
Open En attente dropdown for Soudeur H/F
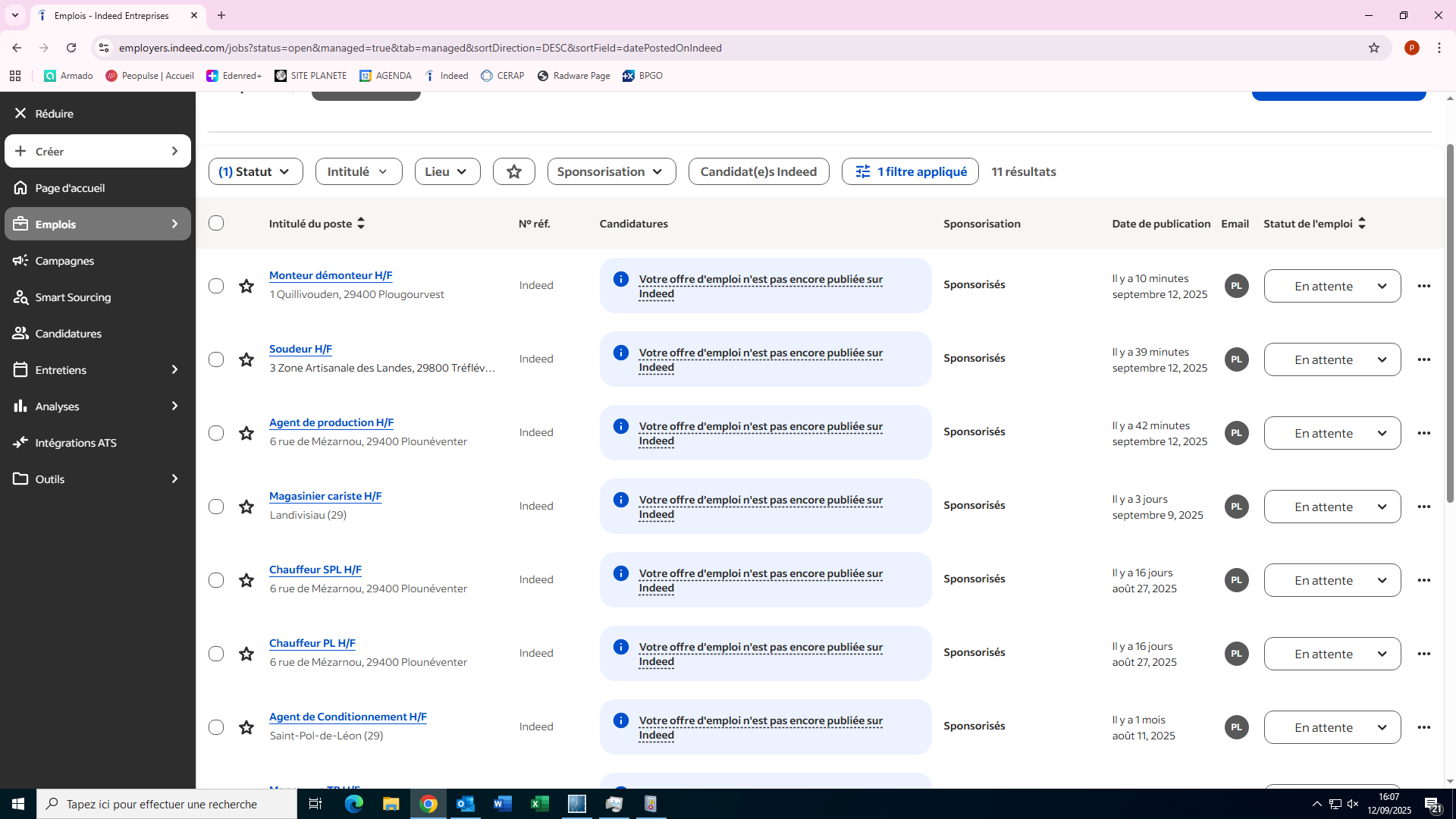pos(1332,359)
